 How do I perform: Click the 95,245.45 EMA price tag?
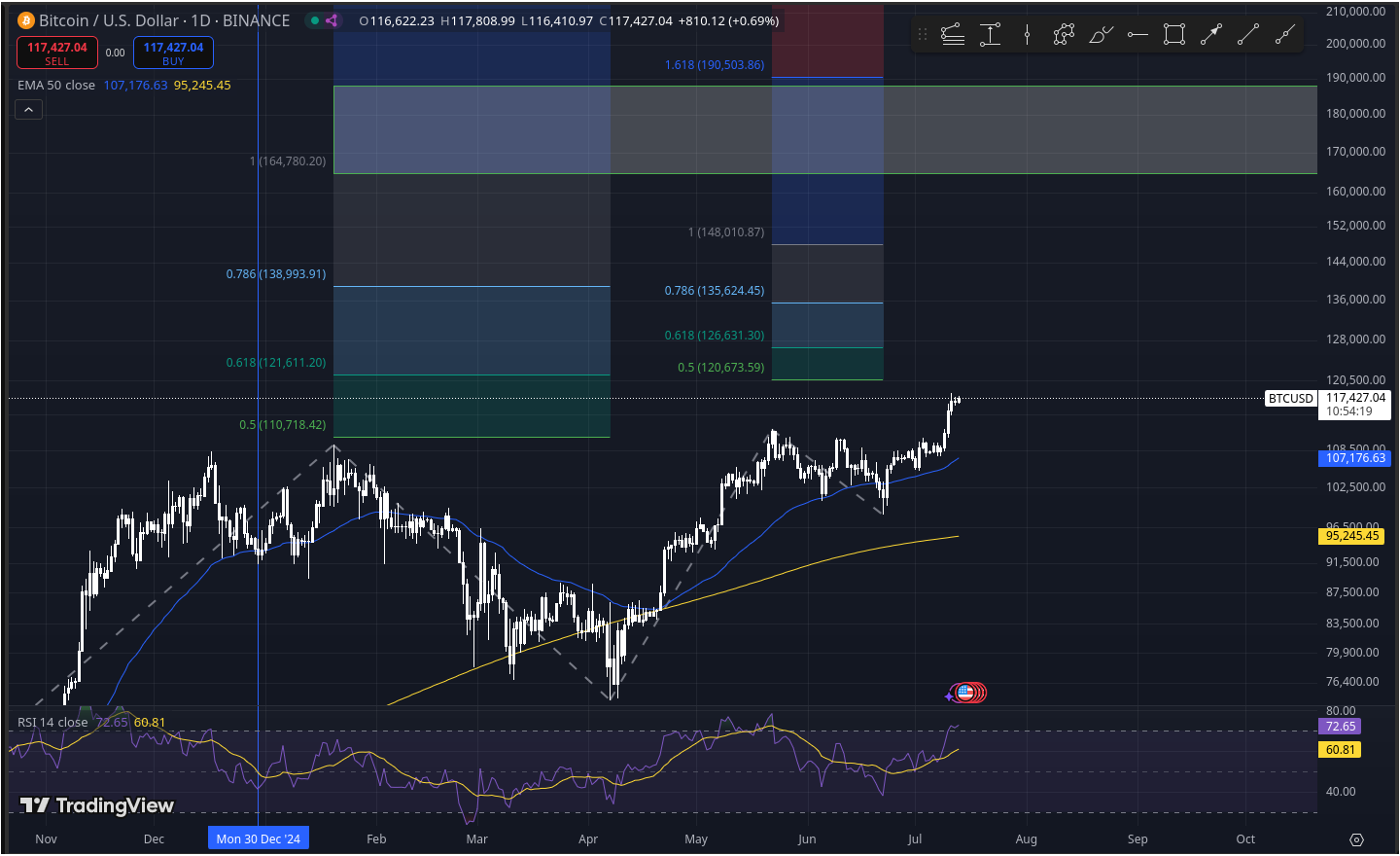click(x=1352, y=536)
